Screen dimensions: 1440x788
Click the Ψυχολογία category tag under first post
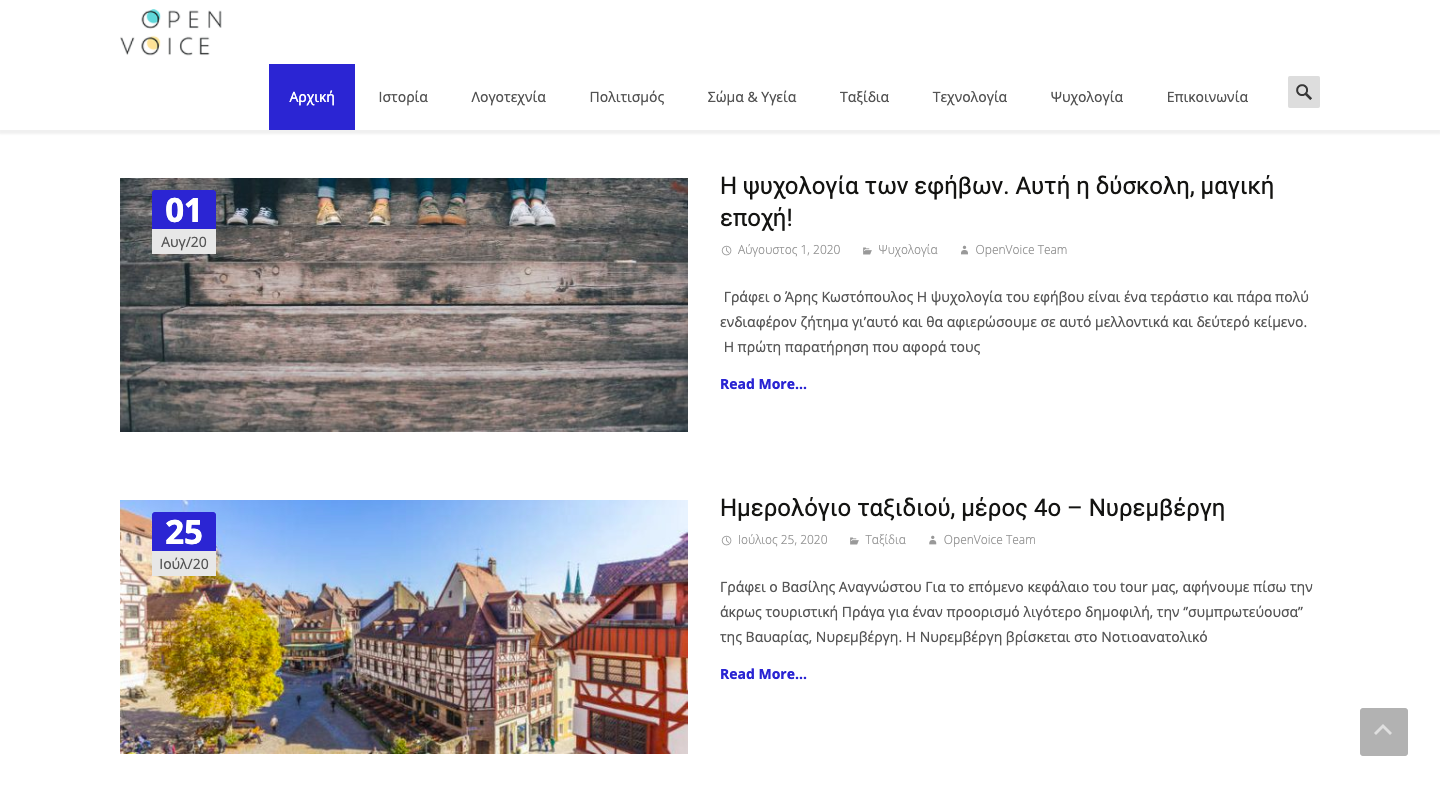907,250
